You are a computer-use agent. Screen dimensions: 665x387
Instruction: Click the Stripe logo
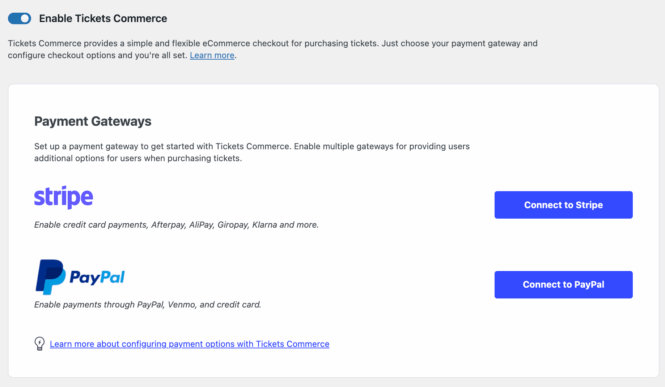[x=64, y=197]
